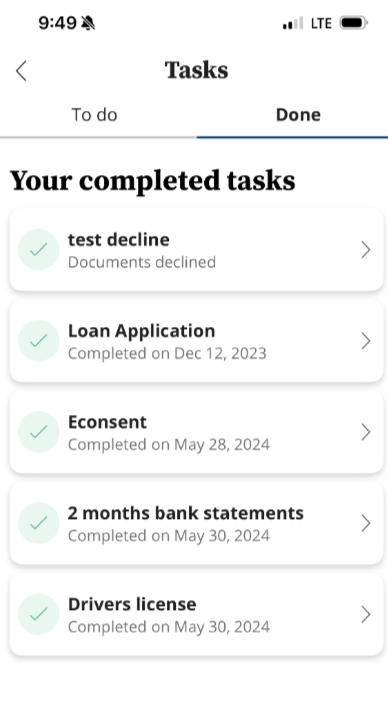
Task: Tap the Documents declined status text
Action: 142,262
